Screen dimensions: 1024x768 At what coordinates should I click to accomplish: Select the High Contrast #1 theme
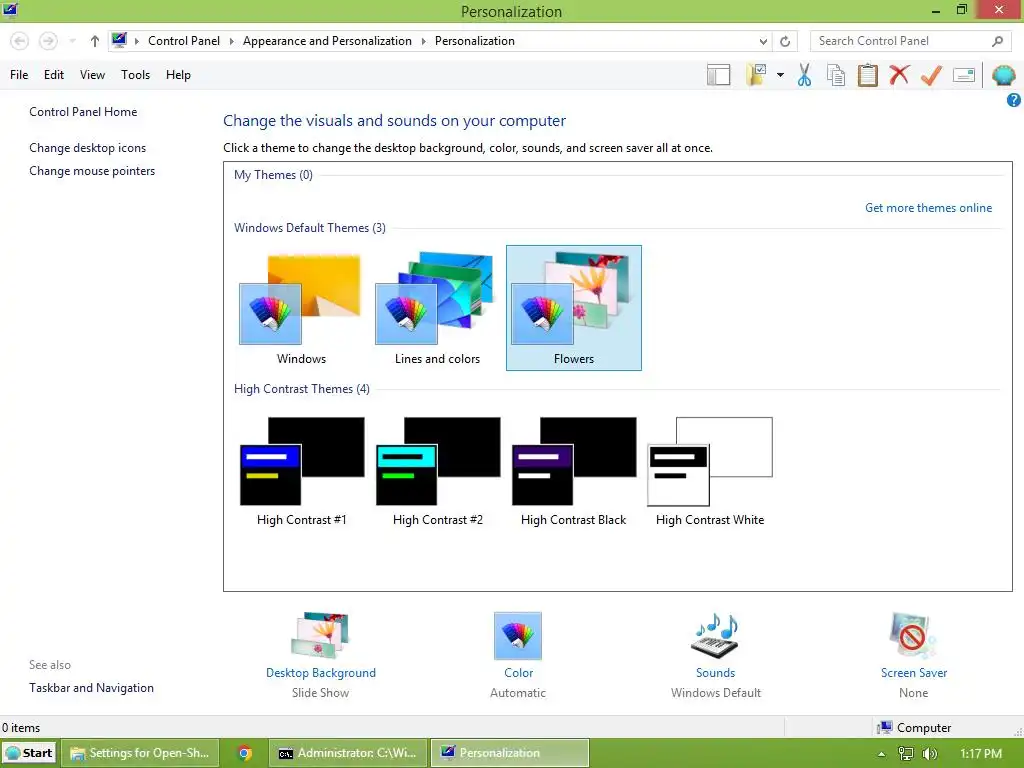pyautogui.click(x=301, y=470)
